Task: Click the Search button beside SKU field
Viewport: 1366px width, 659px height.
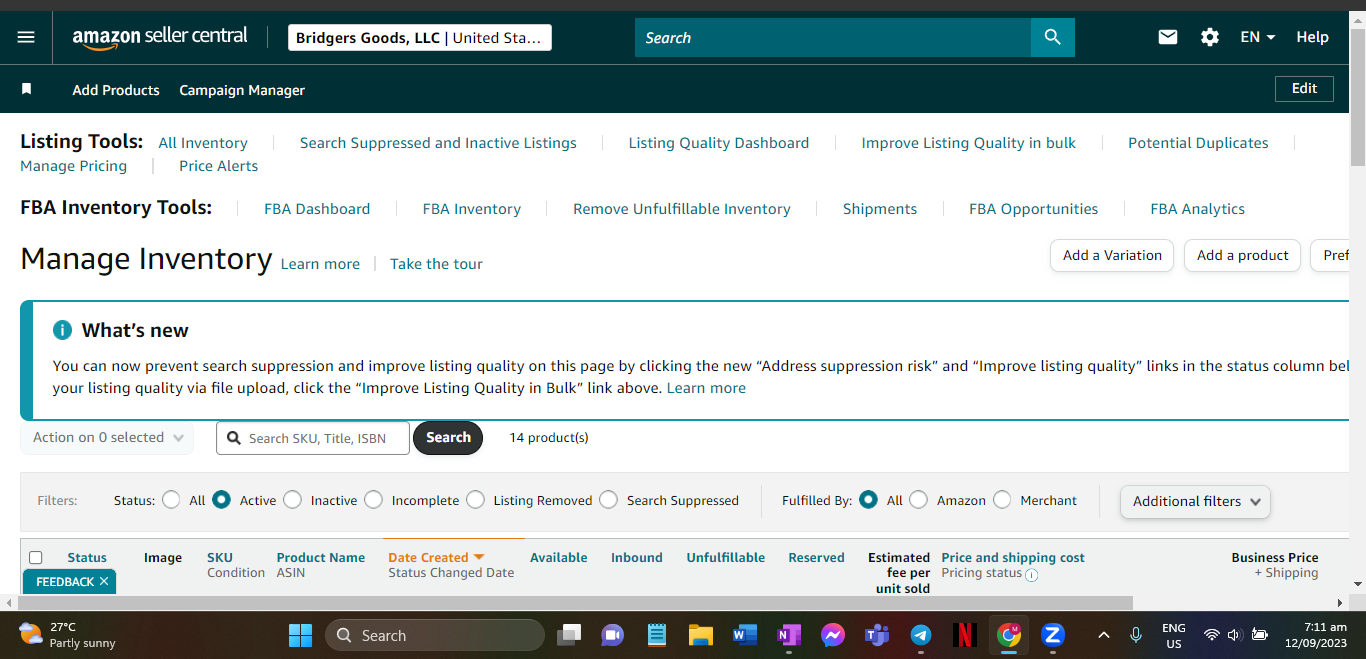Action: click(448, 437)
